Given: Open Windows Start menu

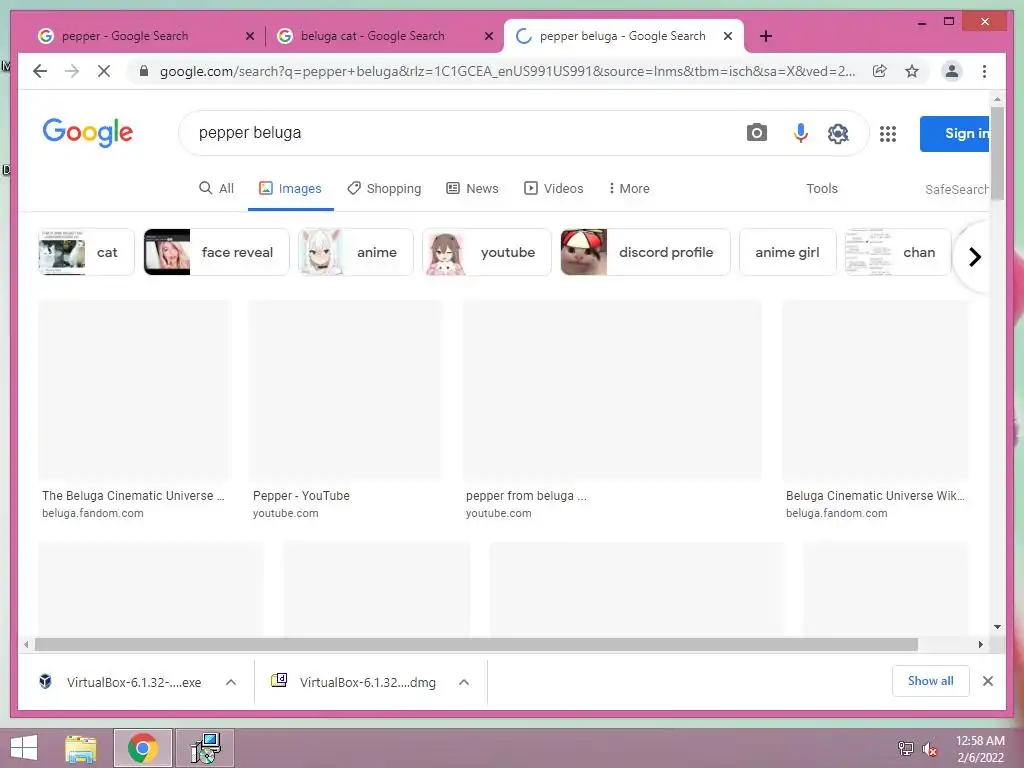Looking at the screenshot, I should point(24,748).
